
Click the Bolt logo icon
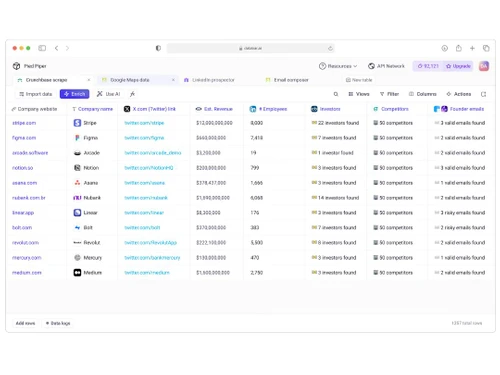[77, 228]
